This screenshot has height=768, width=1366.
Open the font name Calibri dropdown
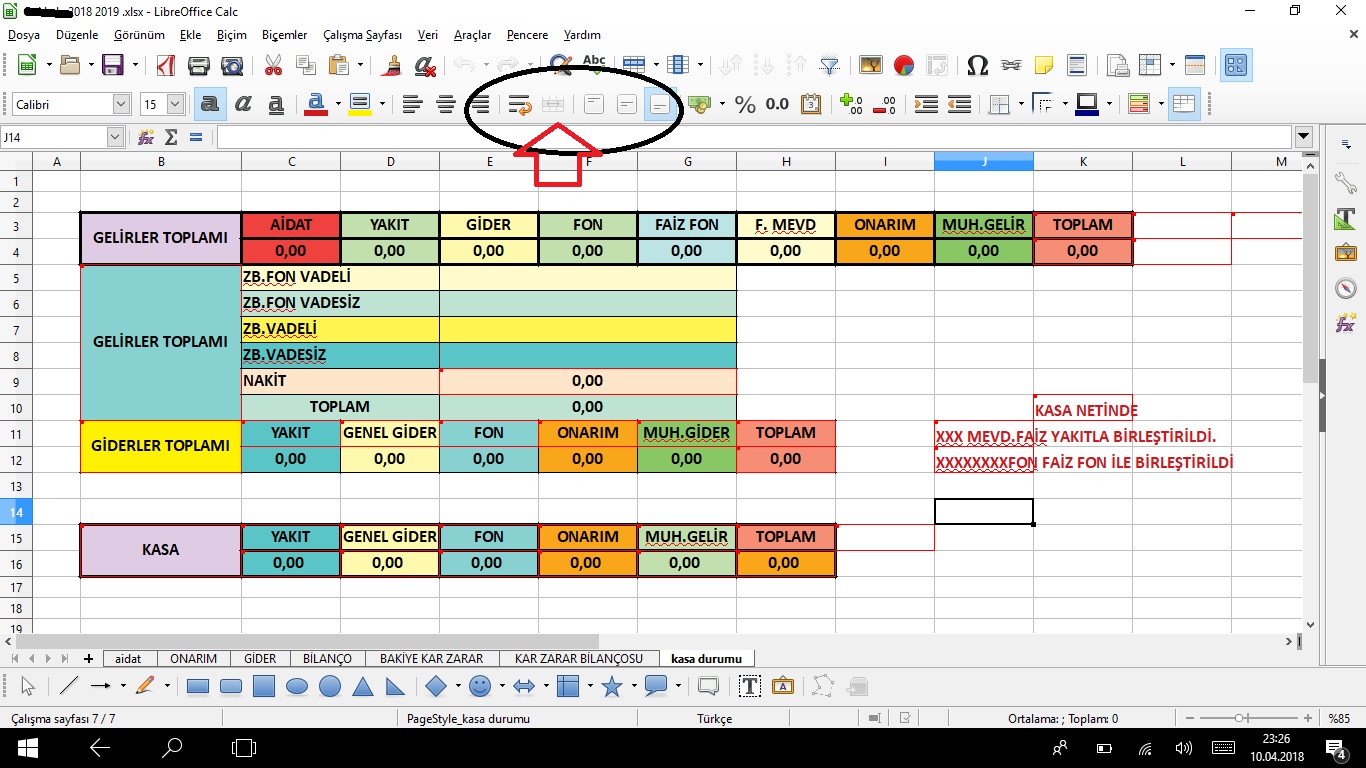point(122,104)
